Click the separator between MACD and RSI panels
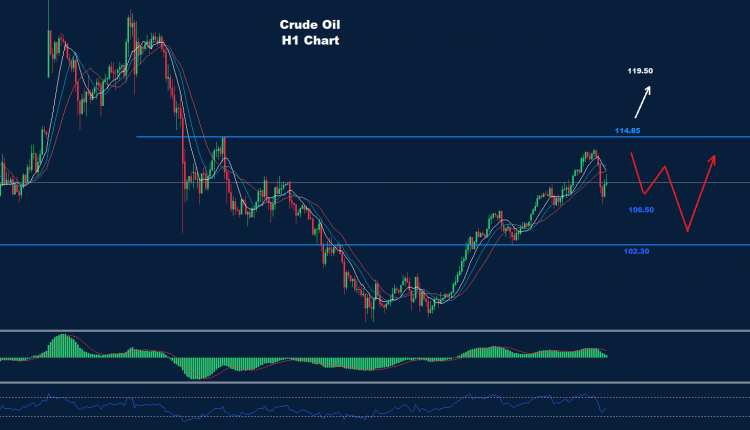This screenshot has height=430, width=750. click(375, 382)
